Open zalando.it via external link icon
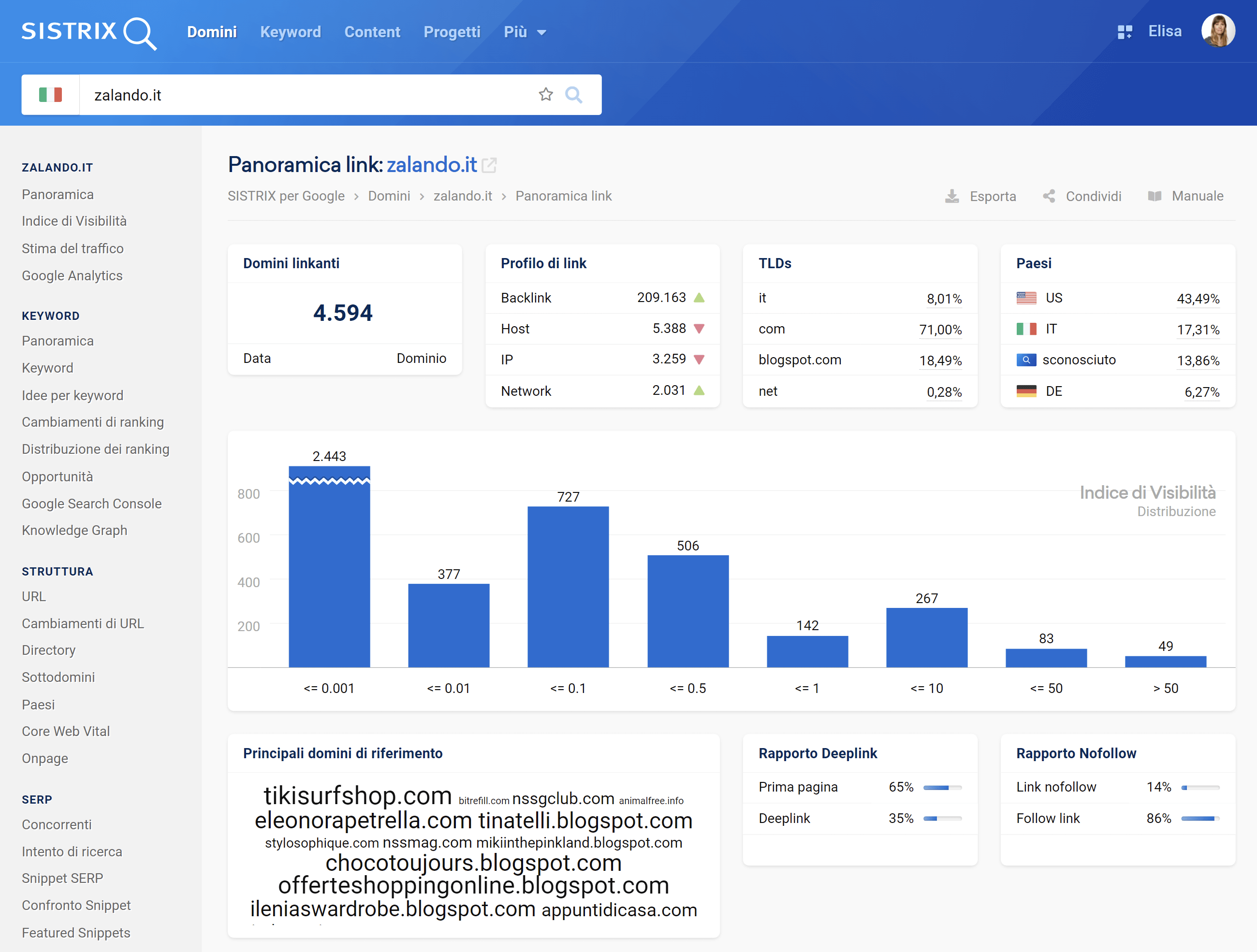Image resolution: width=1257 pixels, height=952 pixels. pyautogui.click(x=489, y=165)
